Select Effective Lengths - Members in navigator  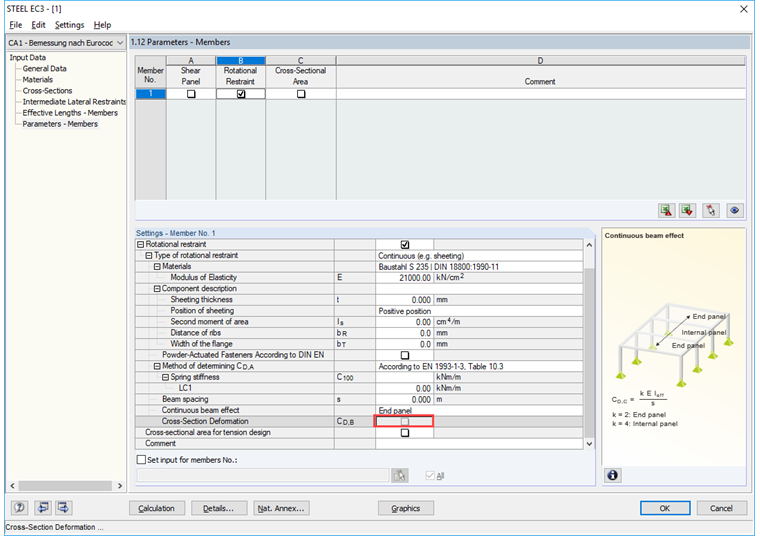(x=70, y=113)
